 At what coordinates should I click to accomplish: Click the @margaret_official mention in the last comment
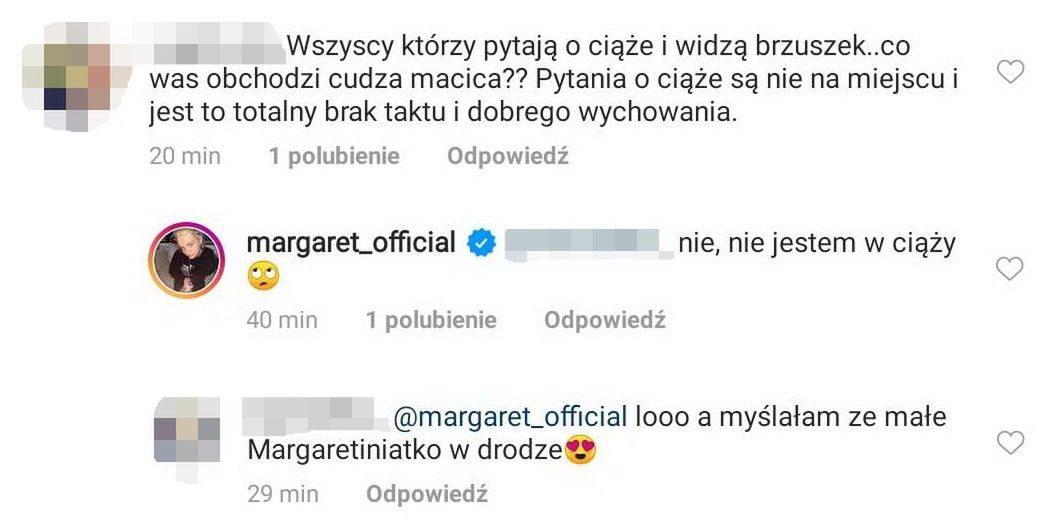pyautogui.click(x=510, y=417)
